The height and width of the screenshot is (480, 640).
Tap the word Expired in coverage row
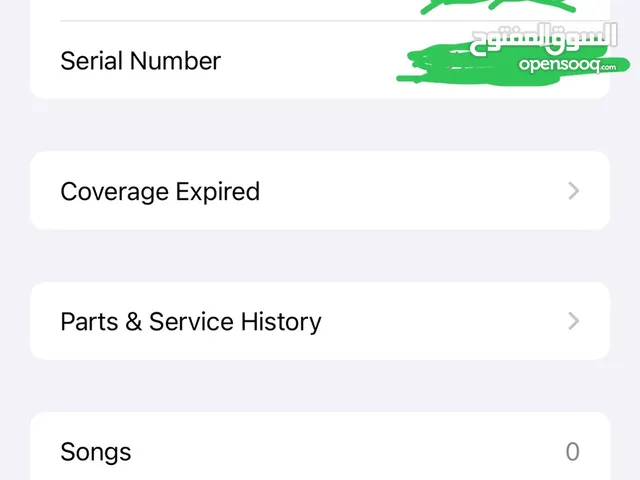click(218, 191)
